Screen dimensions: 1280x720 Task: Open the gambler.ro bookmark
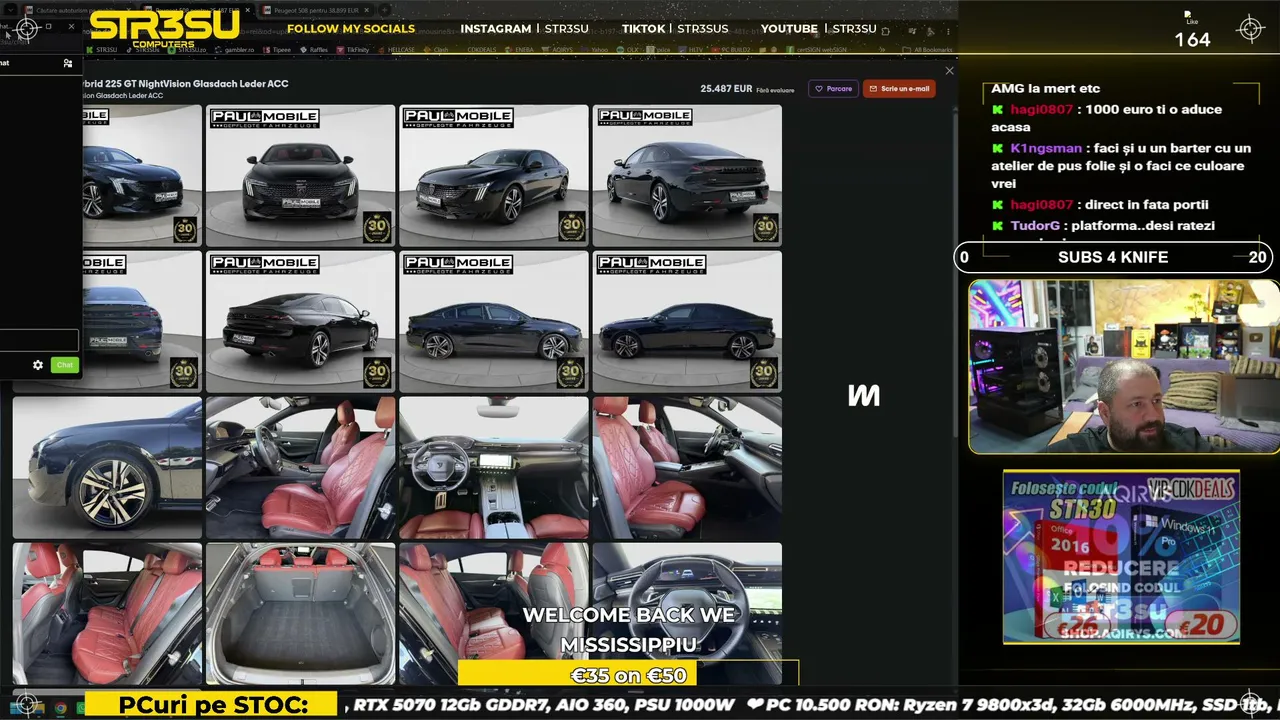(x=235, y=49)
